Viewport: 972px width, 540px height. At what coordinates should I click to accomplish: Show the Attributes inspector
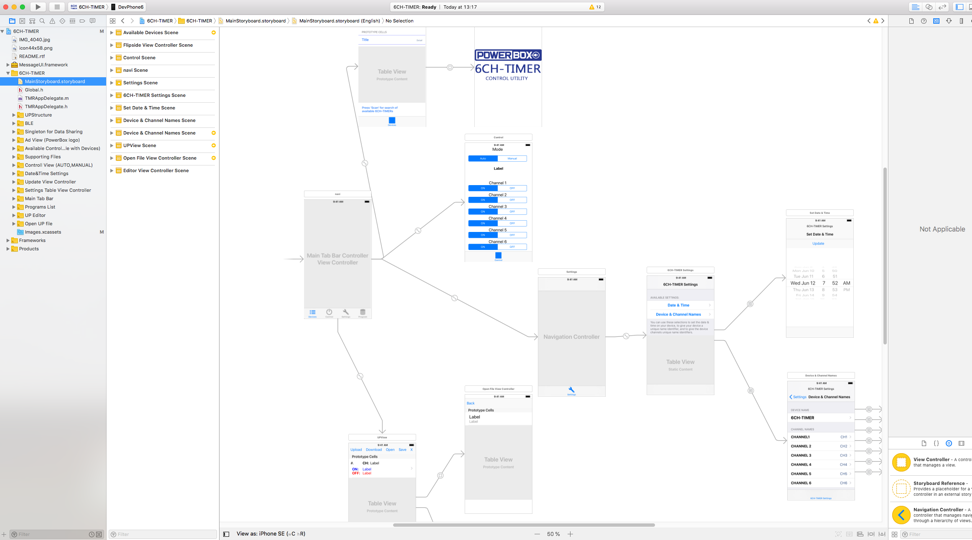[x=949, y=20]
